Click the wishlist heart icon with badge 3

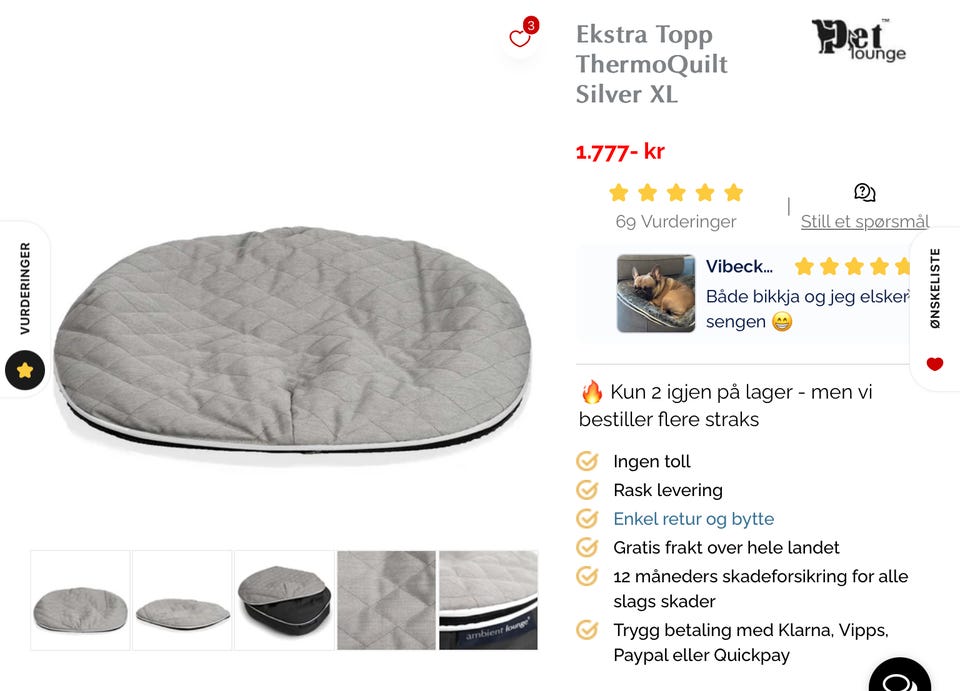pos(520,37)
